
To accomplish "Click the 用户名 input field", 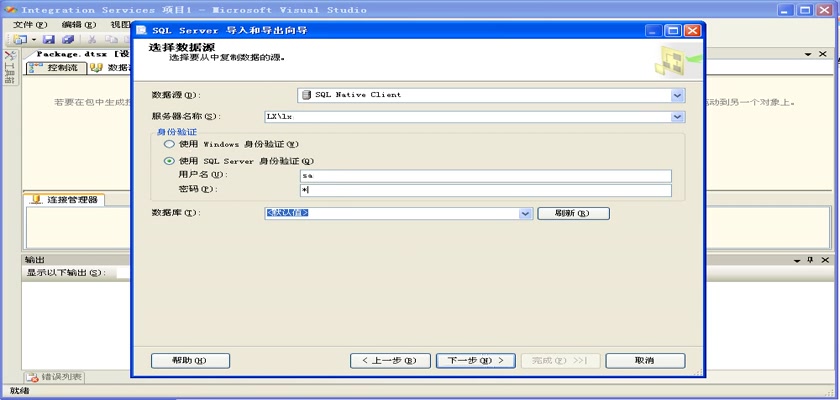I will click(486, 176).
